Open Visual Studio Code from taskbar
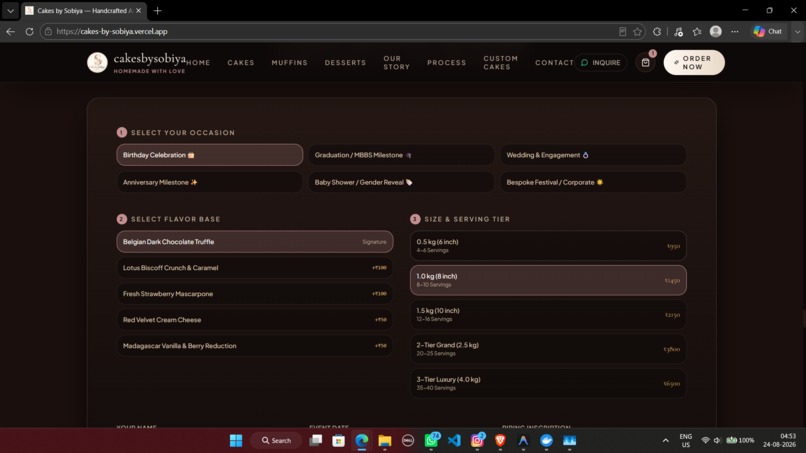 (x=454, y=441)
